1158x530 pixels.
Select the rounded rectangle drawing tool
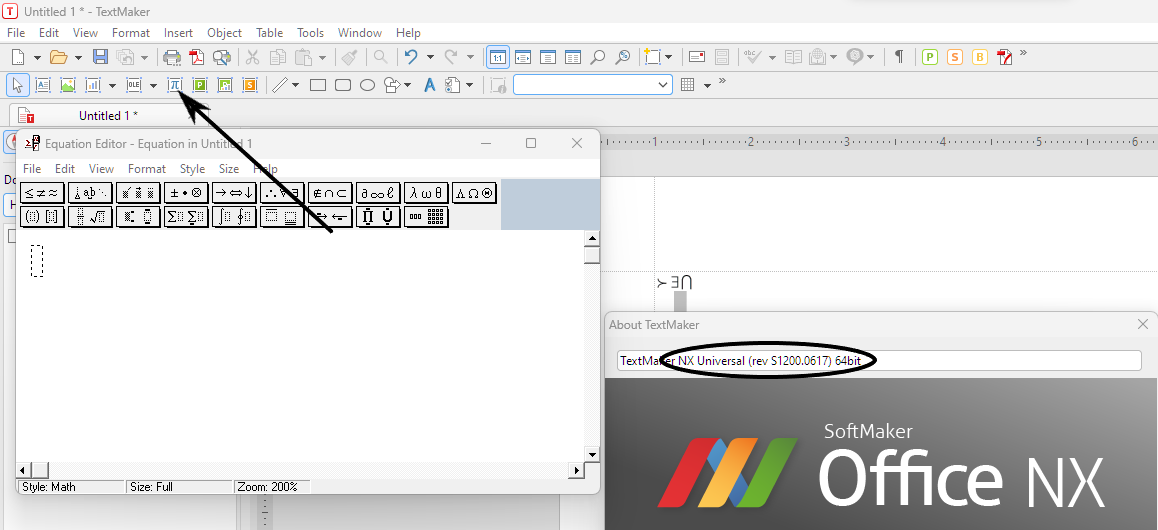343,85
